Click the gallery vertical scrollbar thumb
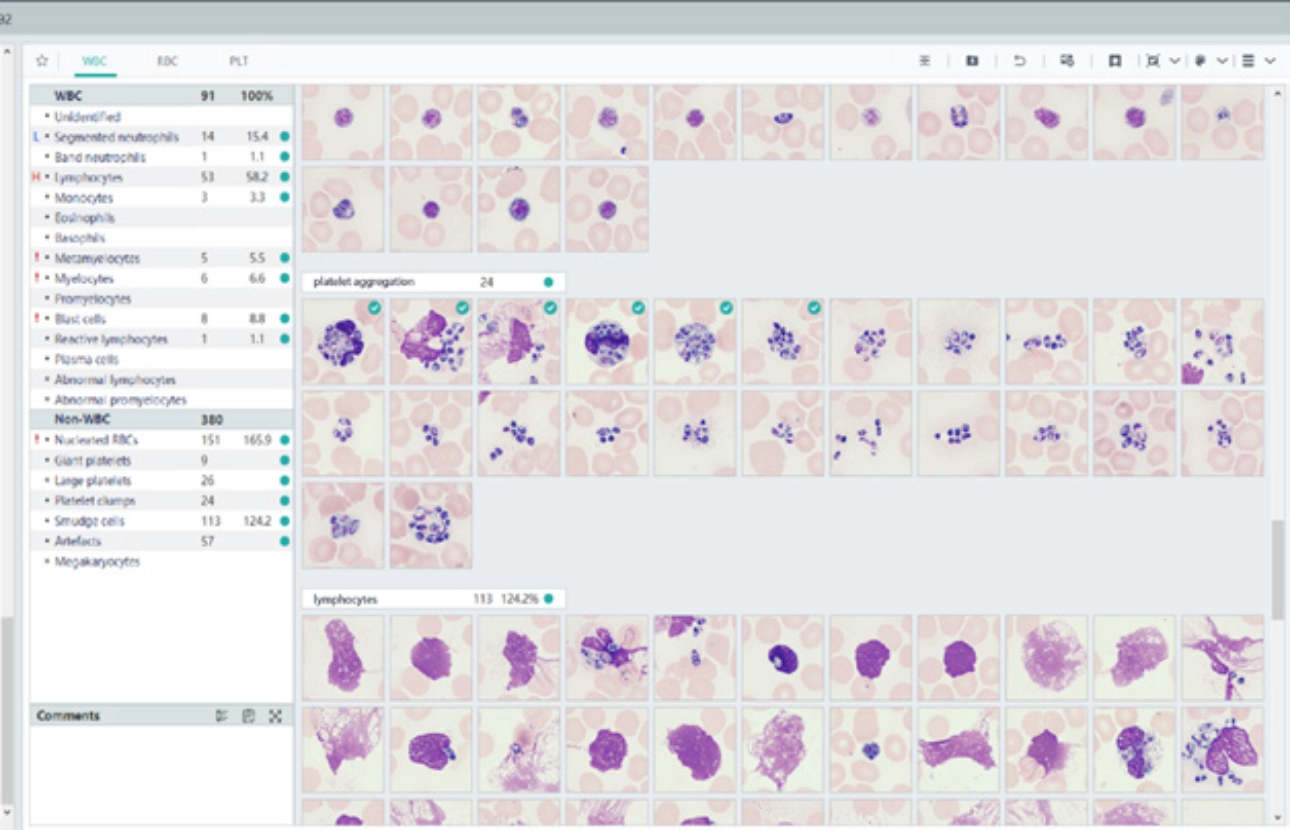Image resolution: width=1290 pixels, height=830 pixels. point(1277,569)
